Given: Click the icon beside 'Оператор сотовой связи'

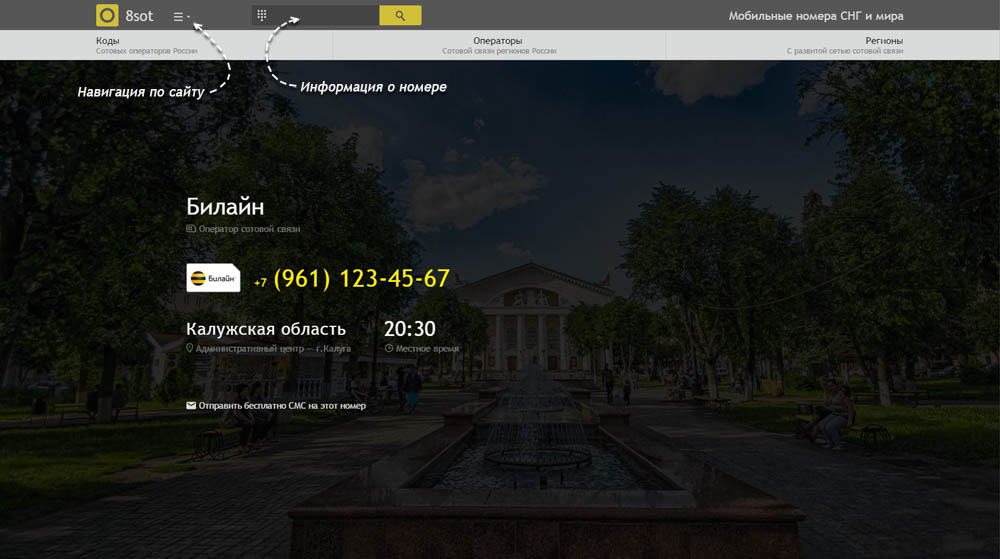Looking at the screenshot, I should pyautogui.click(x=191, y=229).
